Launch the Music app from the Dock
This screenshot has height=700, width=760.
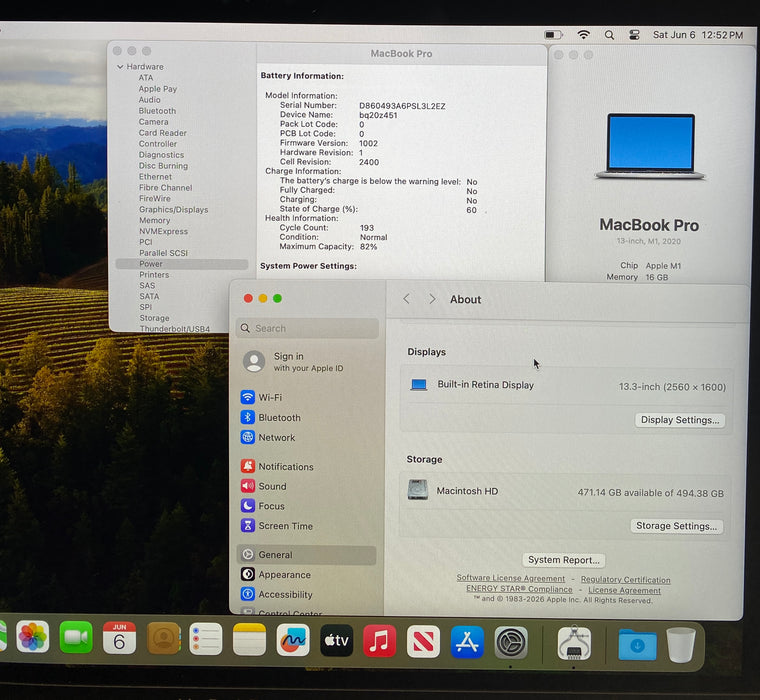point(380,641)
